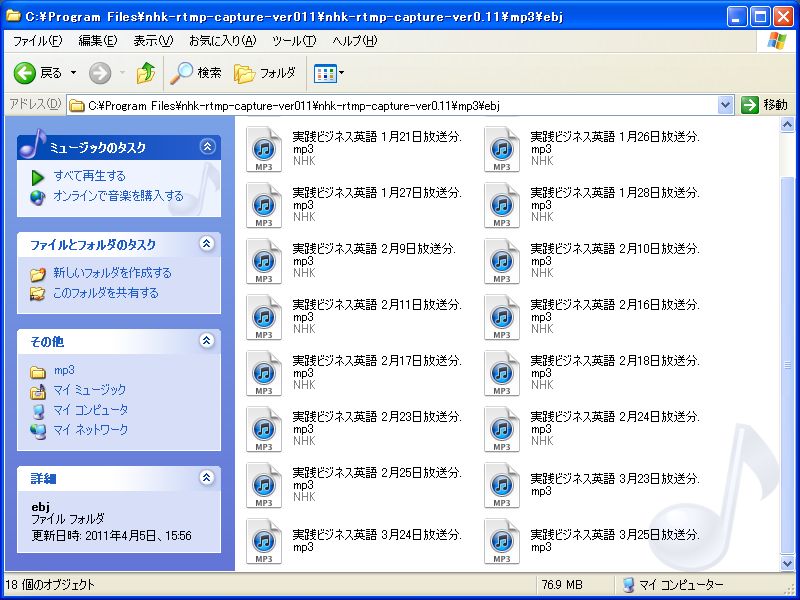Click 新しいフォルダを作成する link
The height and width of the screenshot is (600, 800).
[112, 273]
